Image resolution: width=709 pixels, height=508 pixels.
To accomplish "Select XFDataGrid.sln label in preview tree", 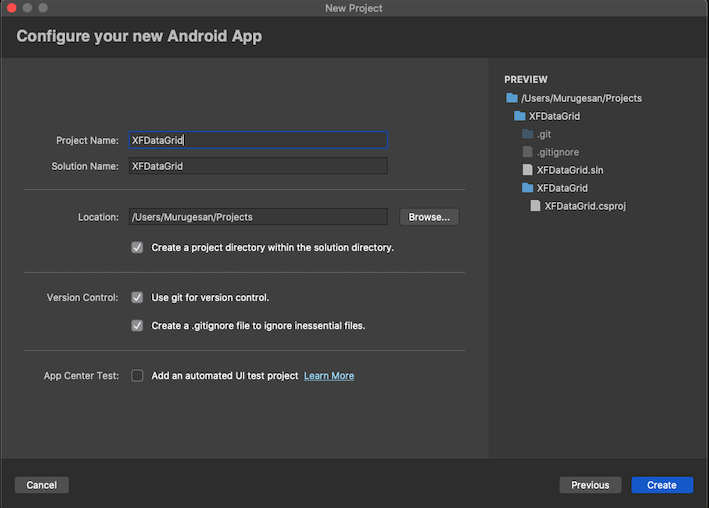I will (569, 170).
